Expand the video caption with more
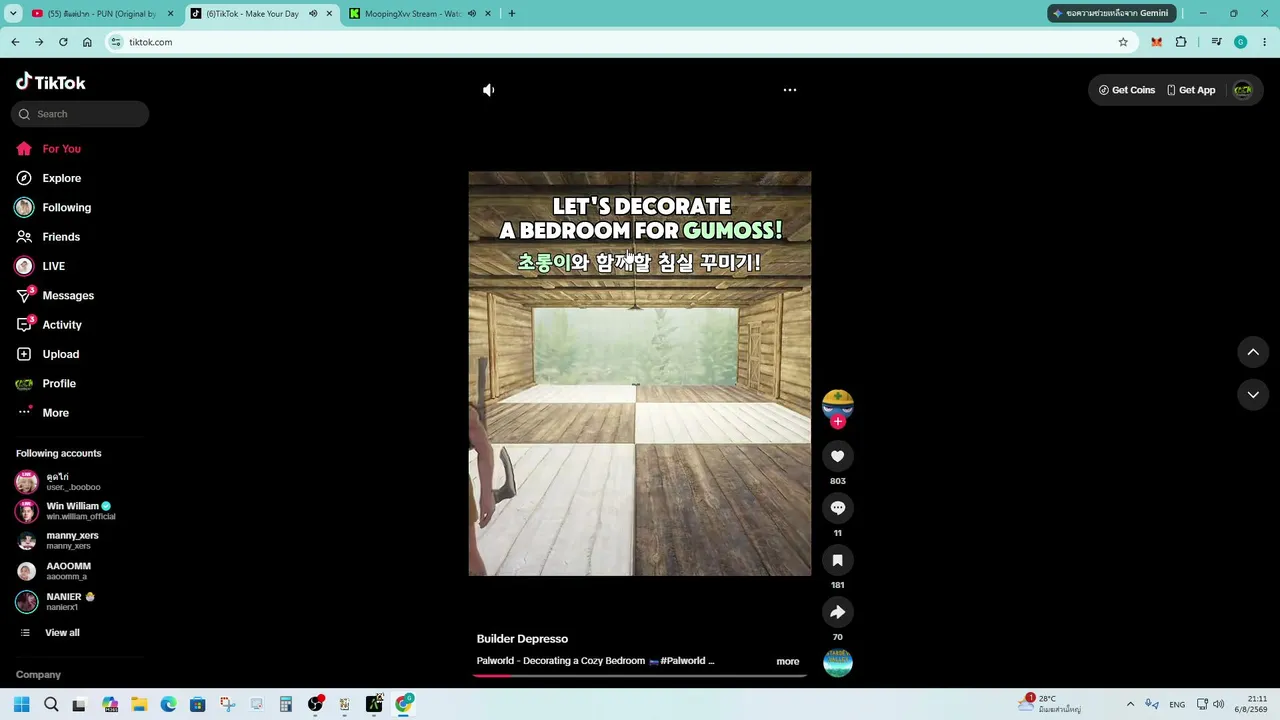Image resolution: width=1280 pixels, height=720 pixels. (x=788, y=662)
